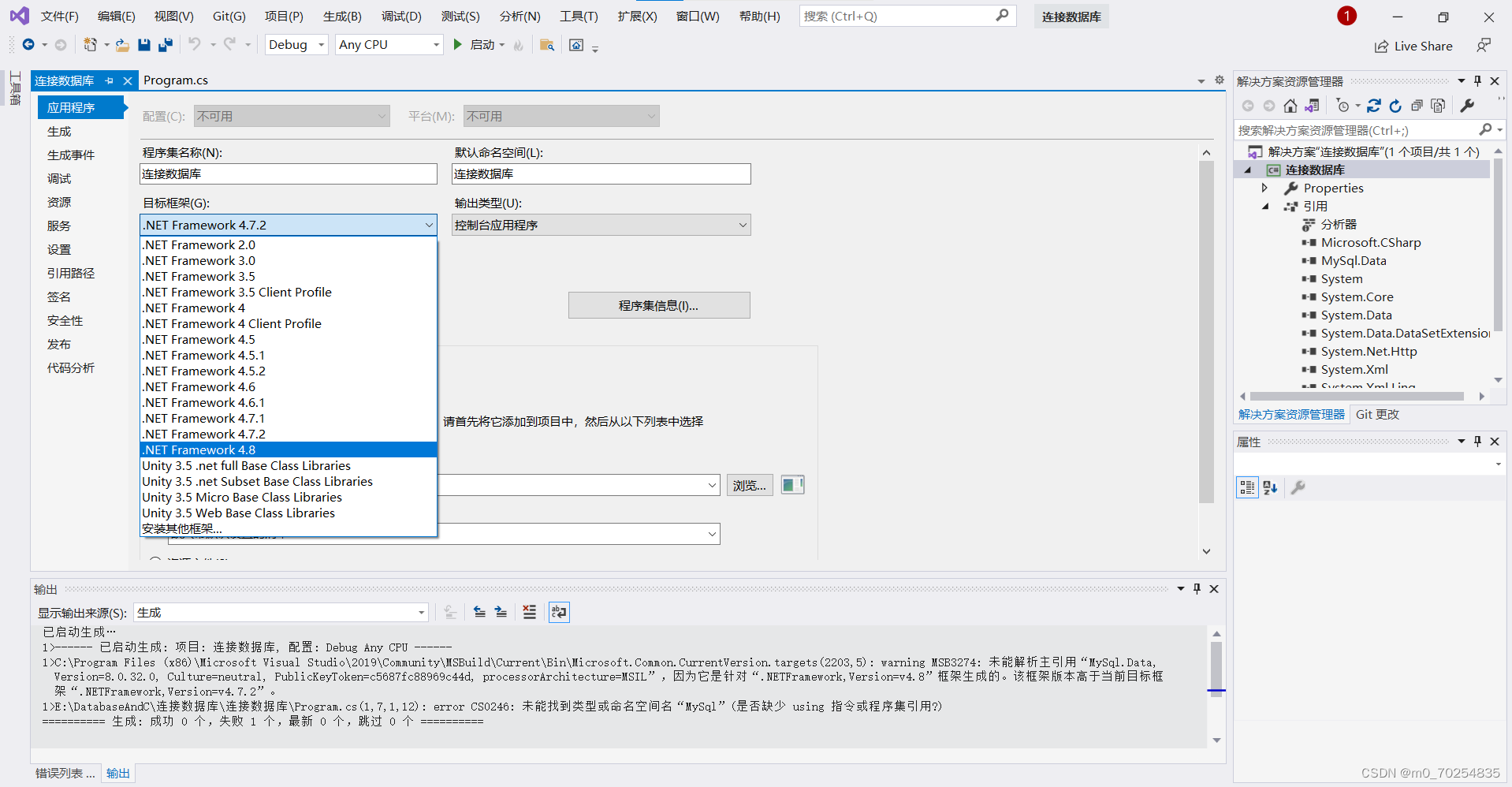Click the Start debugging green arrow

pyautogui.click(x=458, y=45)
